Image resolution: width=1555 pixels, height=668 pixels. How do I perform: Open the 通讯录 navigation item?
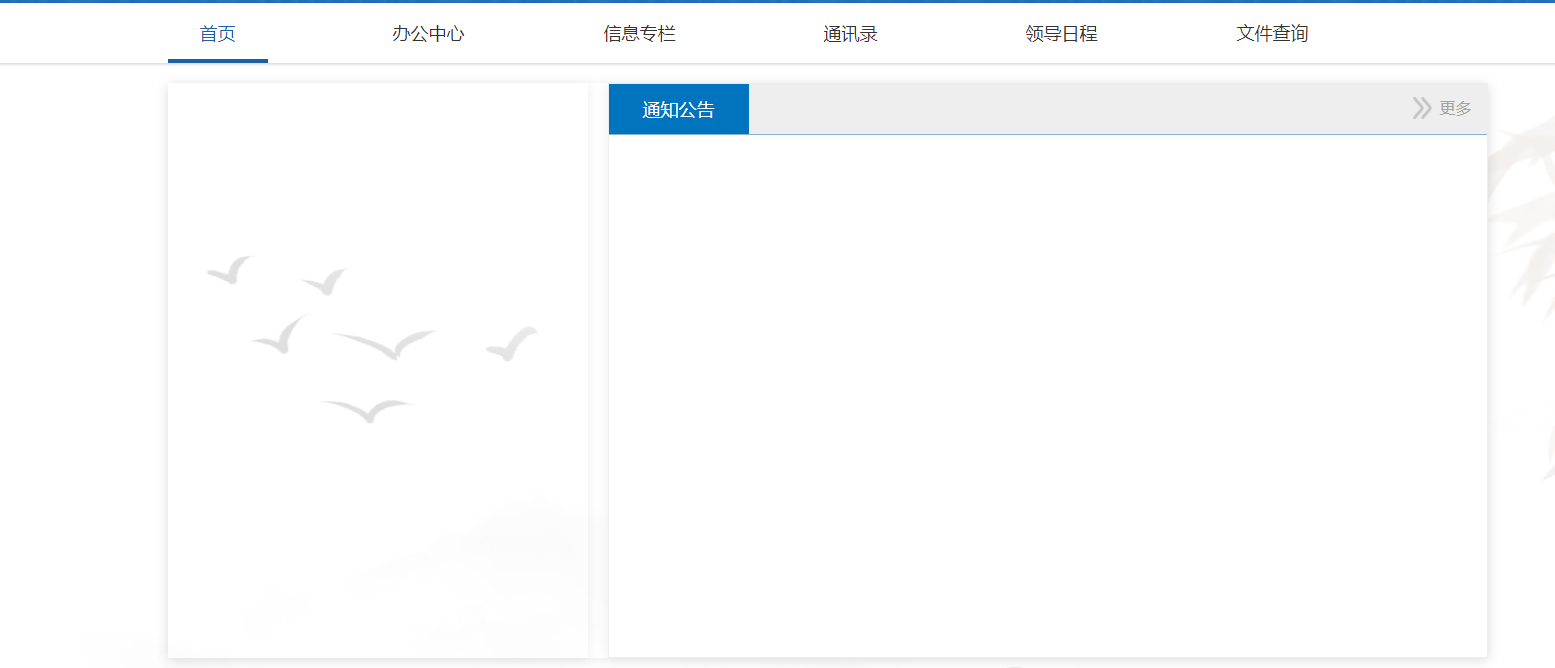(851, 34)
